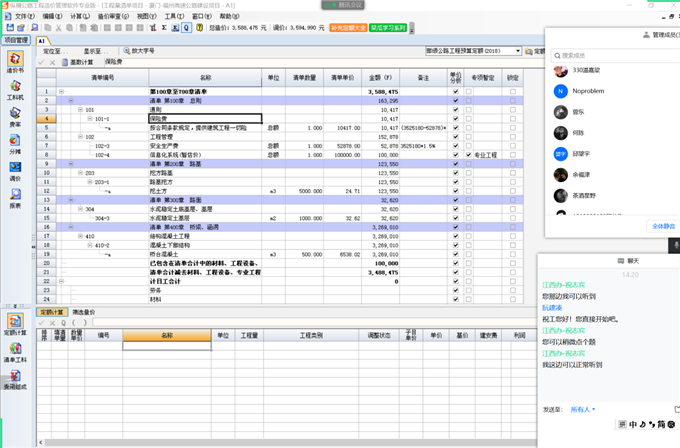This screenshot has height=448, width=680.
Task: Open the 造价书 sidebar icon
Action: click(14, 63)
